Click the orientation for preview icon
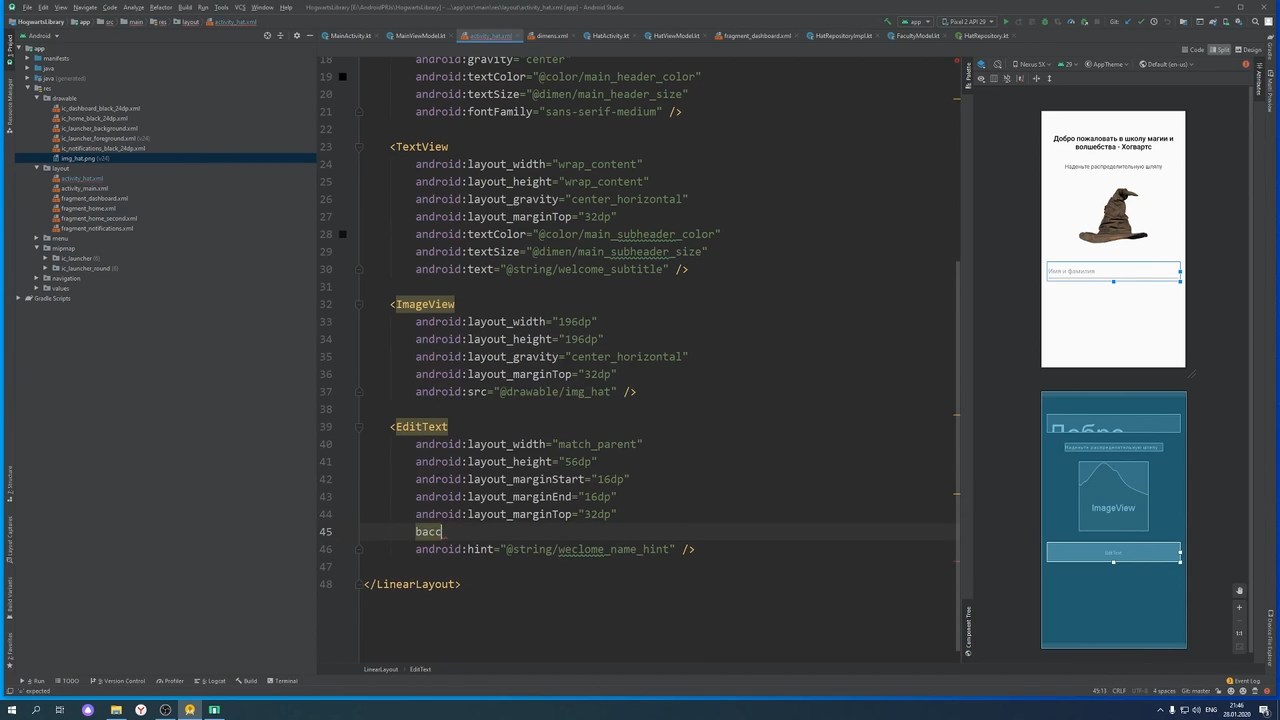The height and width of the screenshot is (720, 1280). pyautogui.click(x=997, y=64)
